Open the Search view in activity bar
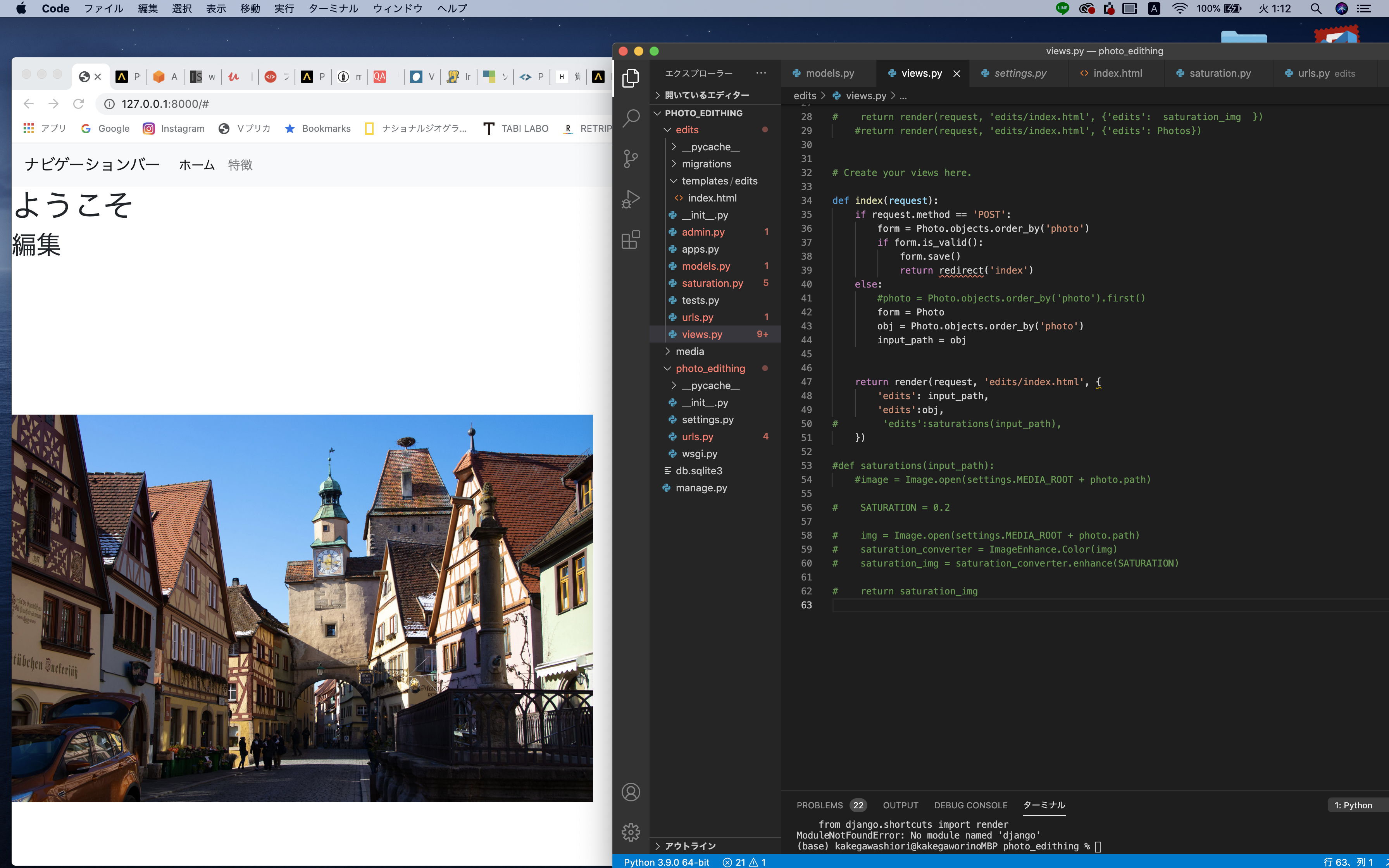The width and height of the screenshot is (1389, 868). pos(630,118)
